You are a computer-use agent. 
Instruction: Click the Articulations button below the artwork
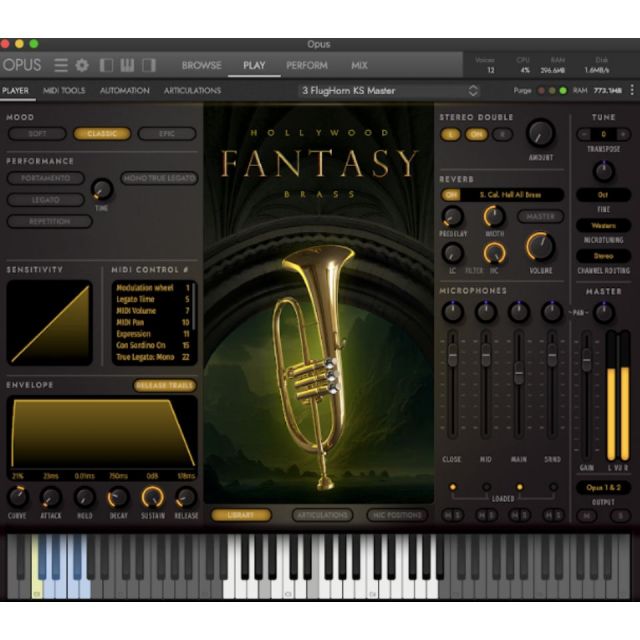pos(322,515)
